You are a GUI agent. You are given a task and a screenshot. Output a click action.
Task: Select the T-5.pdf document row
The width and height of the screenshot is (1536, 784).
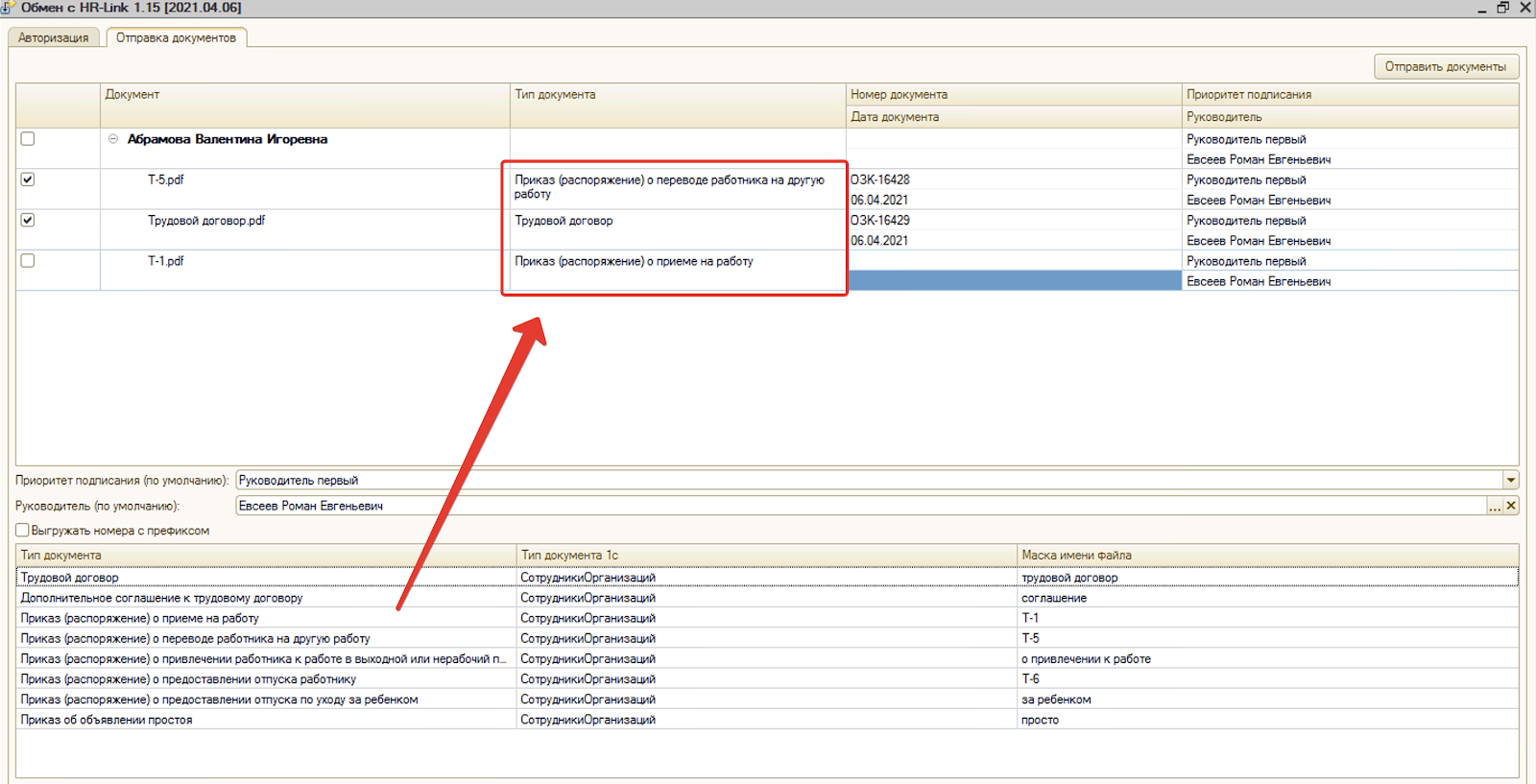tap(166, 179)
